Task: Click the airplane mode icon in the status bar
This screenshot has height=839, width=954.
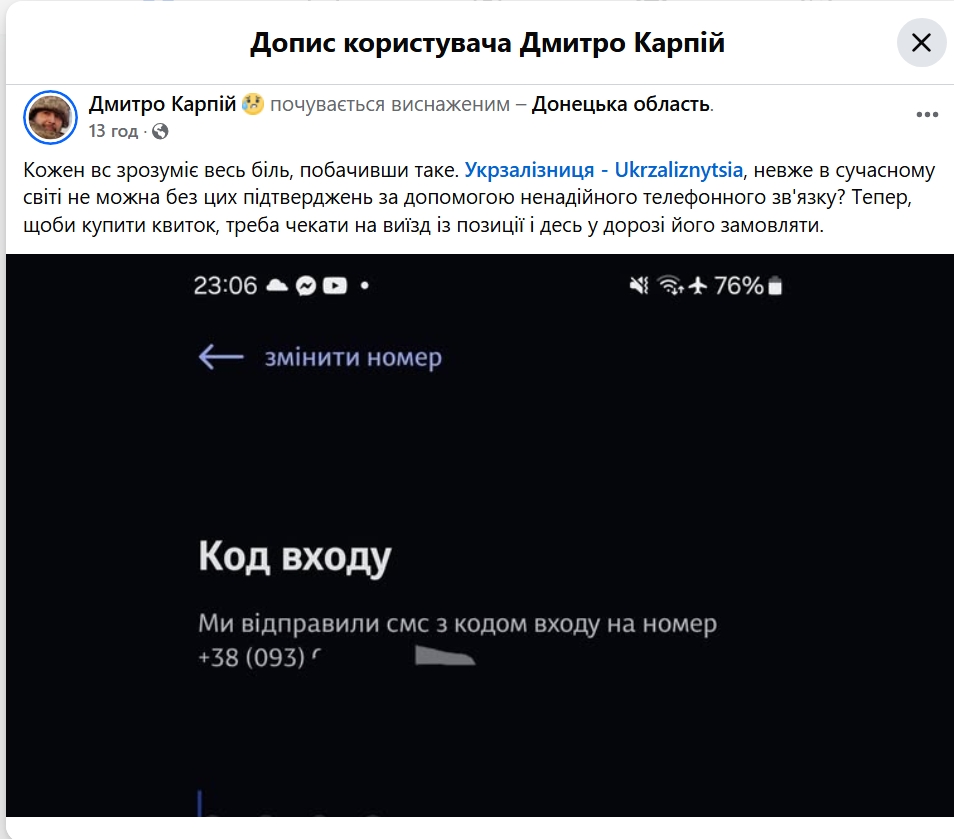Action: pos(698,286)
